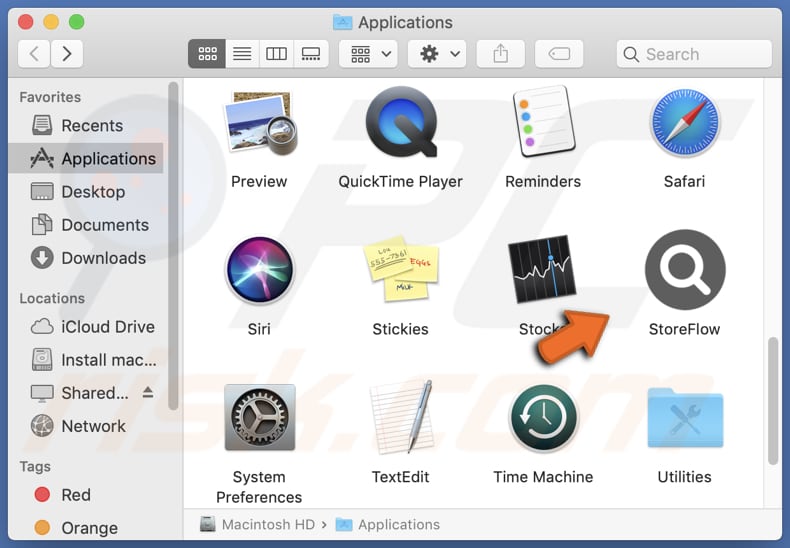Click the Share toolbar button
This screenshot has height=548, width=790.
500,53
